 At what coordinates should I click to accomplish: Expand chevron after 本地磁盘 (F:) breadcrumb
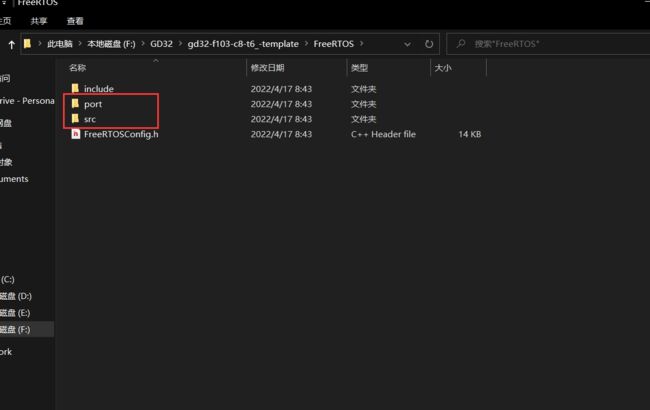coord(143,44)
